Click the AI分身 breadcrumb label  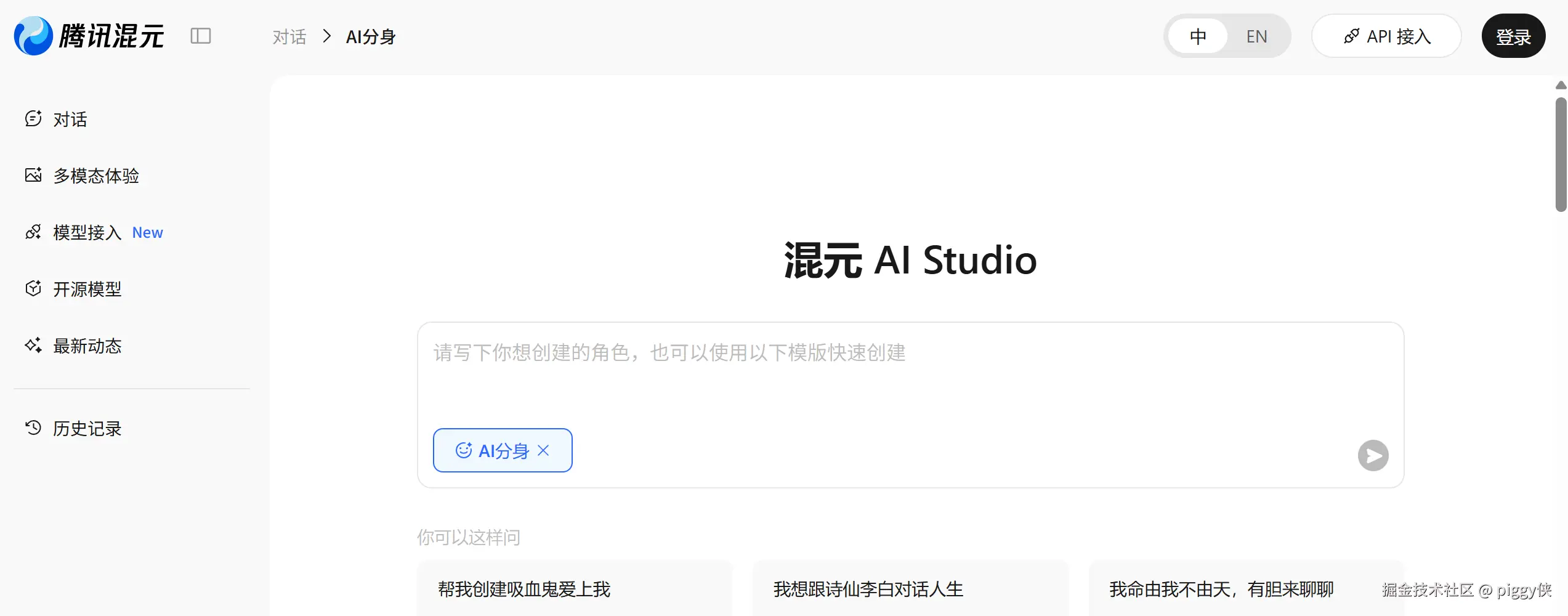tap(371, 37)
